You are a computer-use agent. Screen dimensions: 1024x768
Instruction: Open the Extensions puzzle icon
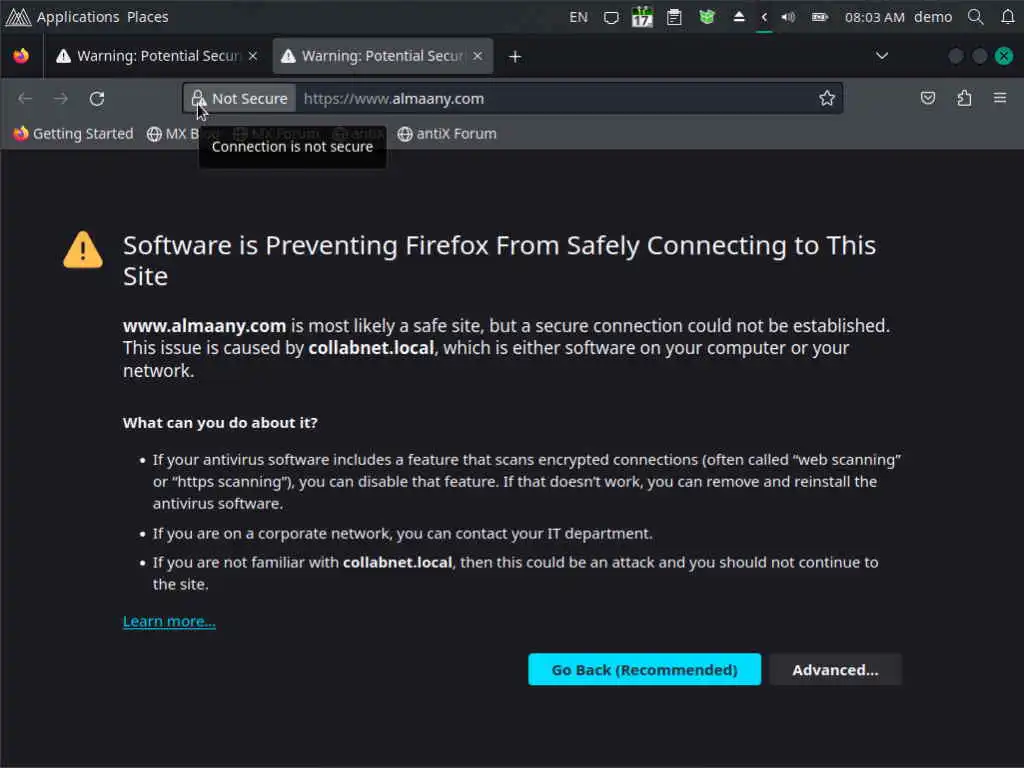[964, 98]
